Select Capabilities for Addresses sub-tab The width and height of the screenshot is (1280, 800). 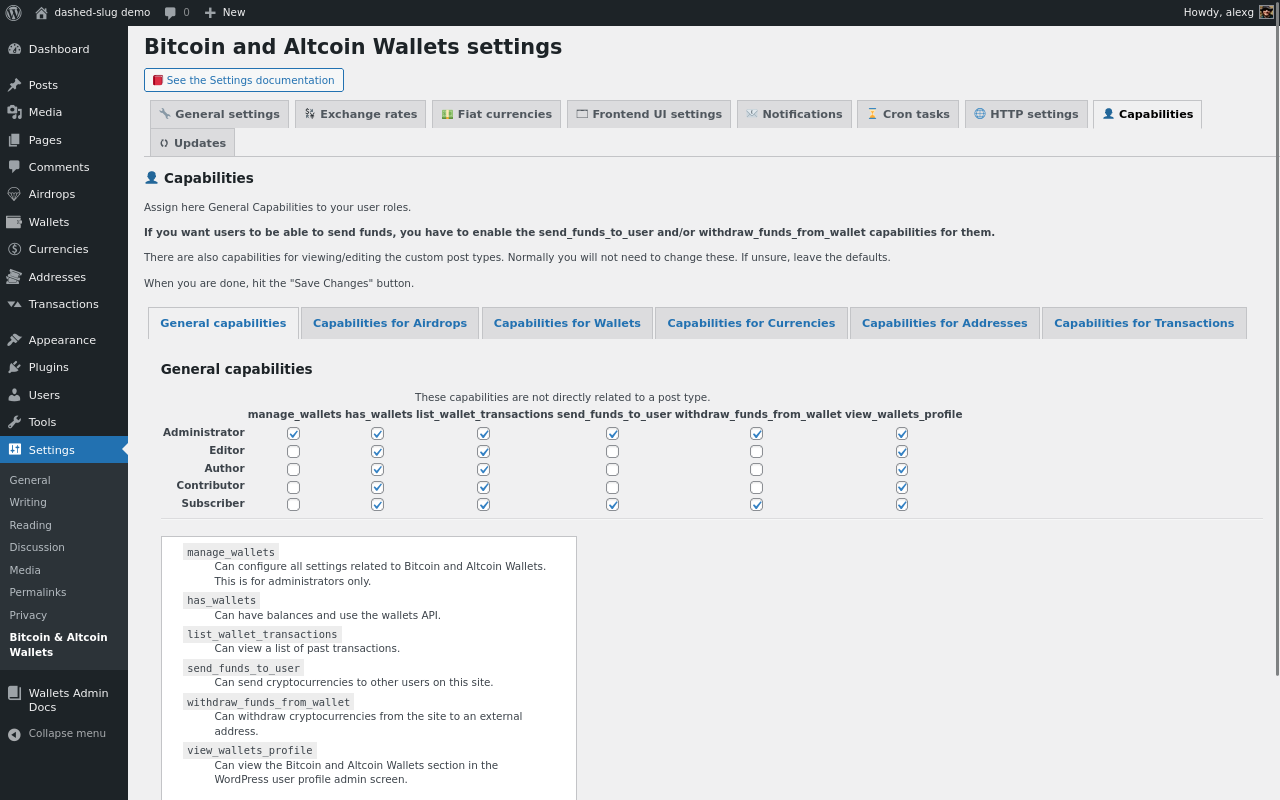click(944, 323)
